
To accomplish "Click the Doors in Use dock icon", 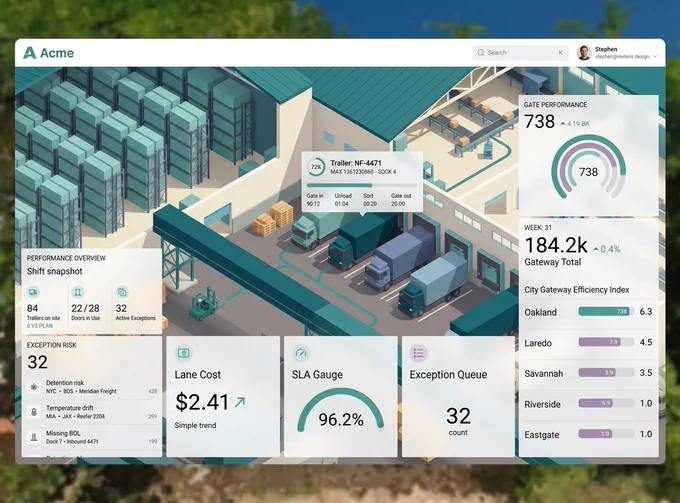I will 78,292.
